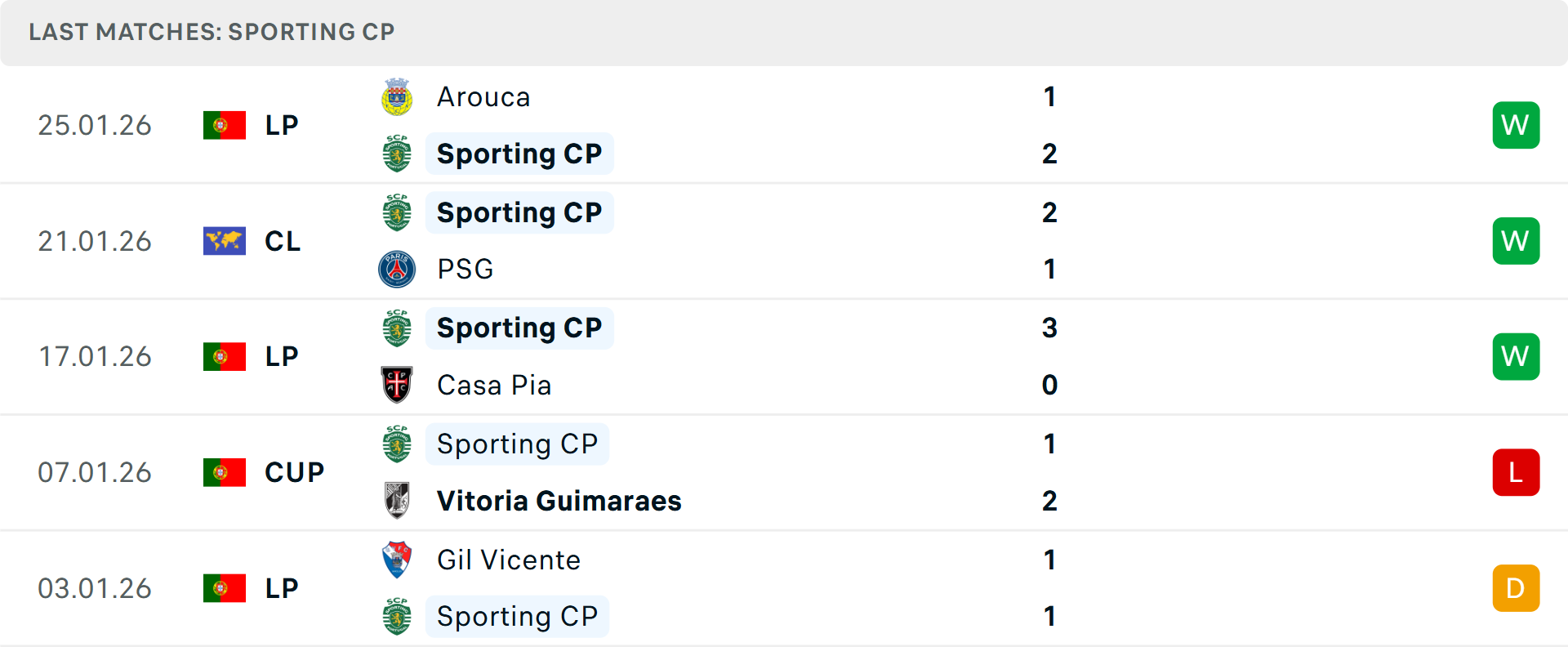Click the Casa Pia team logo

click(398, 385)
